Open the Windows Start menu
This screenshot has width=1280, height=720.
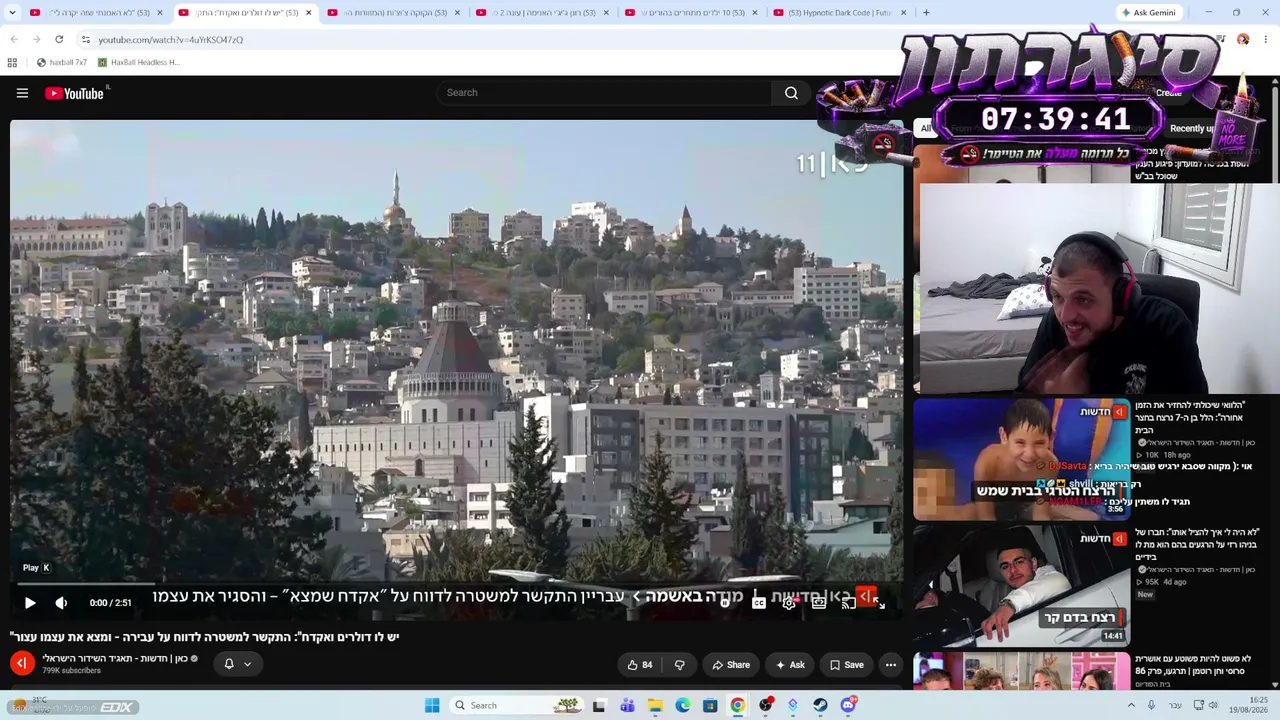[432, 706]
